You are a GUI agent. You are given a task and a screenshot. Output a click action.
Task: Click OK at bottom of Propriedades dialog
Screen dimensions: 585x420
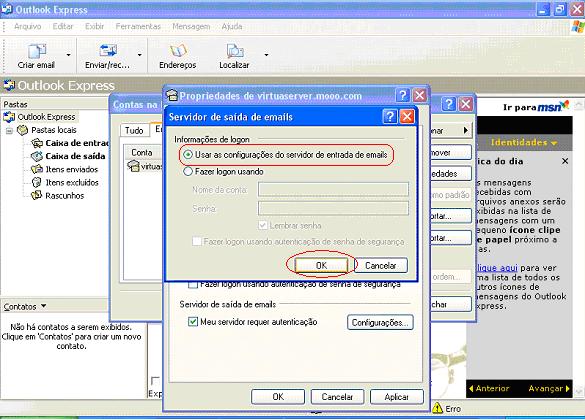(x=278, y=397)
